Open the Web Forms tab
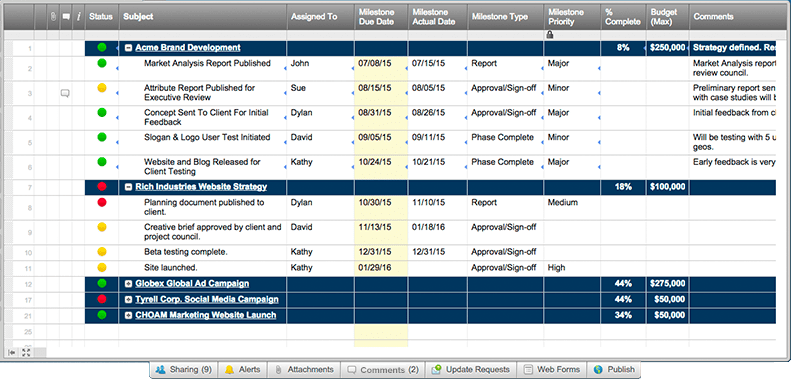791x379 pixels. pyautogui.click(x=552, y=369)
